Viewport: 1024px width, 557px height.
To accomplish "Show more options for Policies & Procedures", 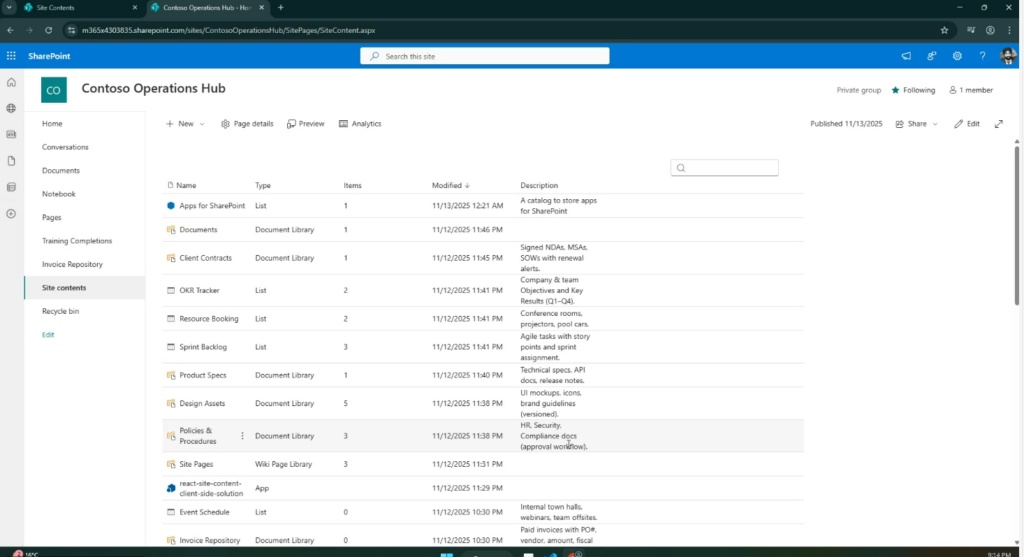I will (242, 436).
